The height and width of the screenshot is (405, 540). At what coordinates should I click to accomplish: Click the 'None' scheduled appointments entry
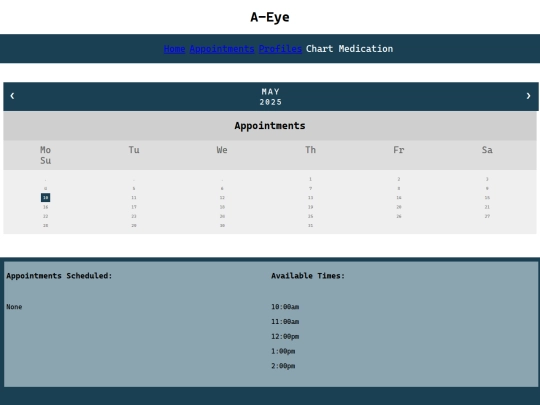14,307
